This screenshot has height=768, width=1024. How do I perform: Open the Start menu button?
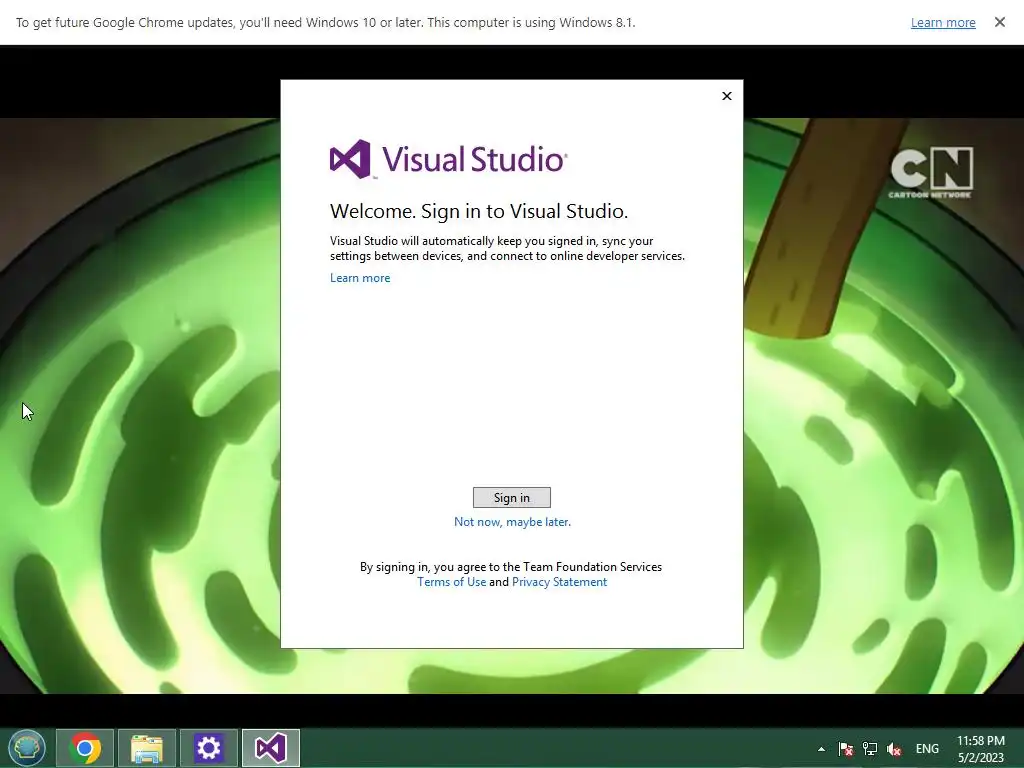pos(27,748)
